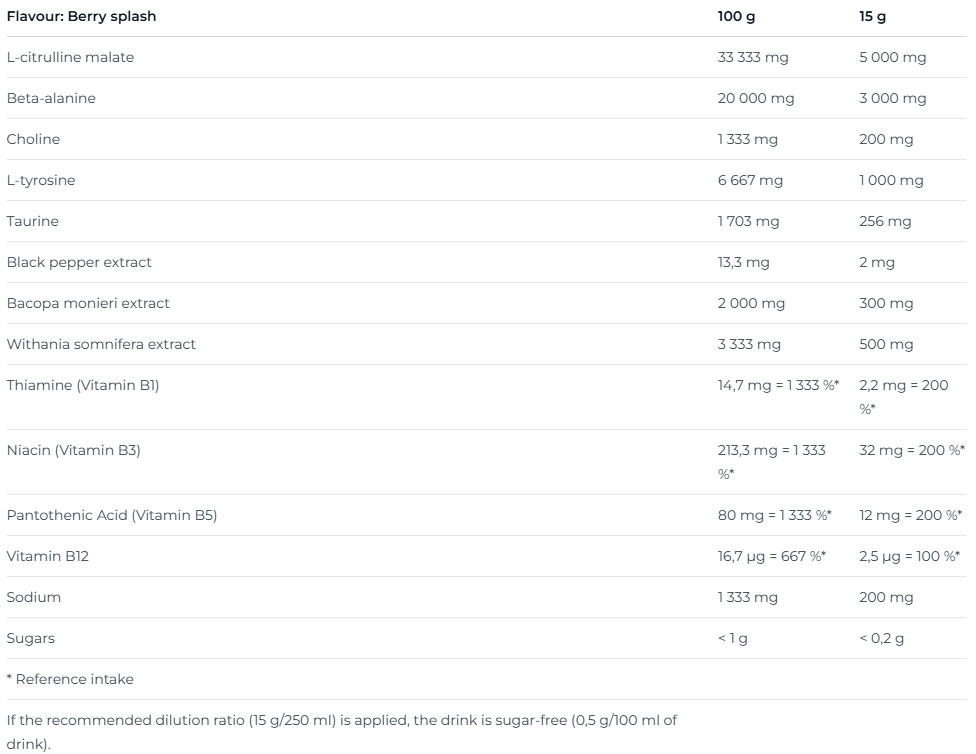Click the Taurine 256 mg value
Viewport: 976px width, 754px height.
click(x=885, y=221)
